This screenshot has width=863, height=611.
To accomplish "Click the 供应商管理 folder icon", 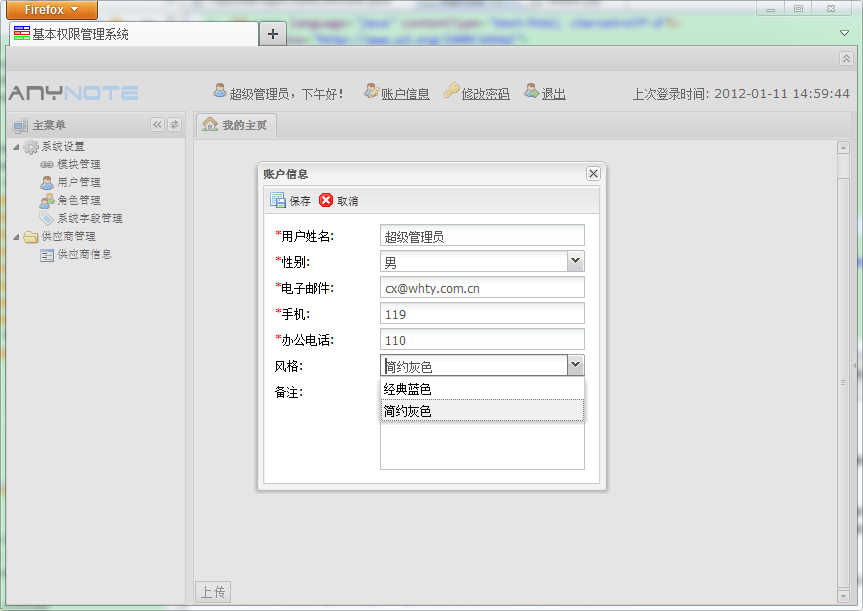I will [x=31, y=237].
